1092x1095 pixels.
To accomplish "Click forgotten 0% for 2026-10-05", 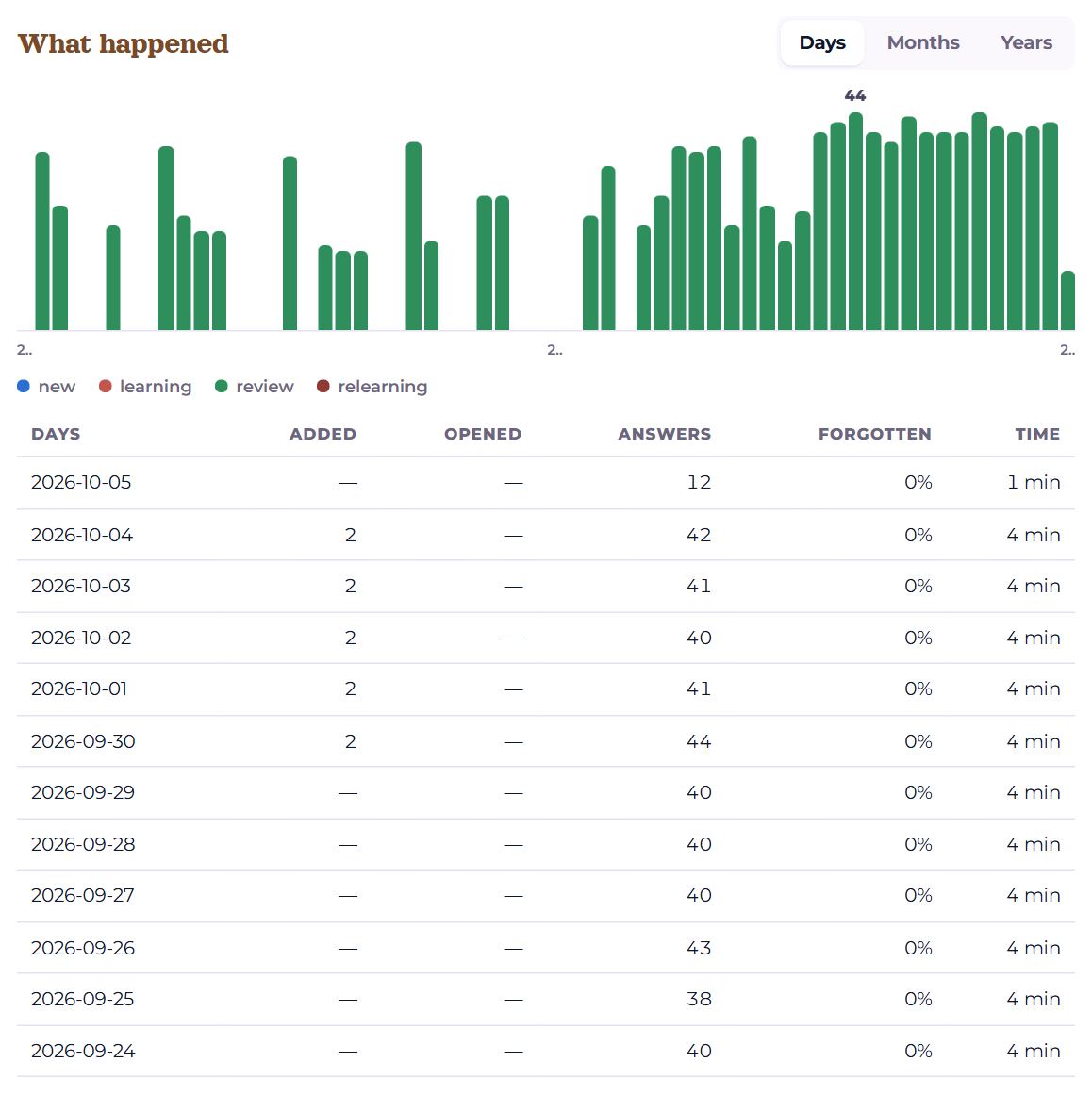I will (x=918, y=483).
